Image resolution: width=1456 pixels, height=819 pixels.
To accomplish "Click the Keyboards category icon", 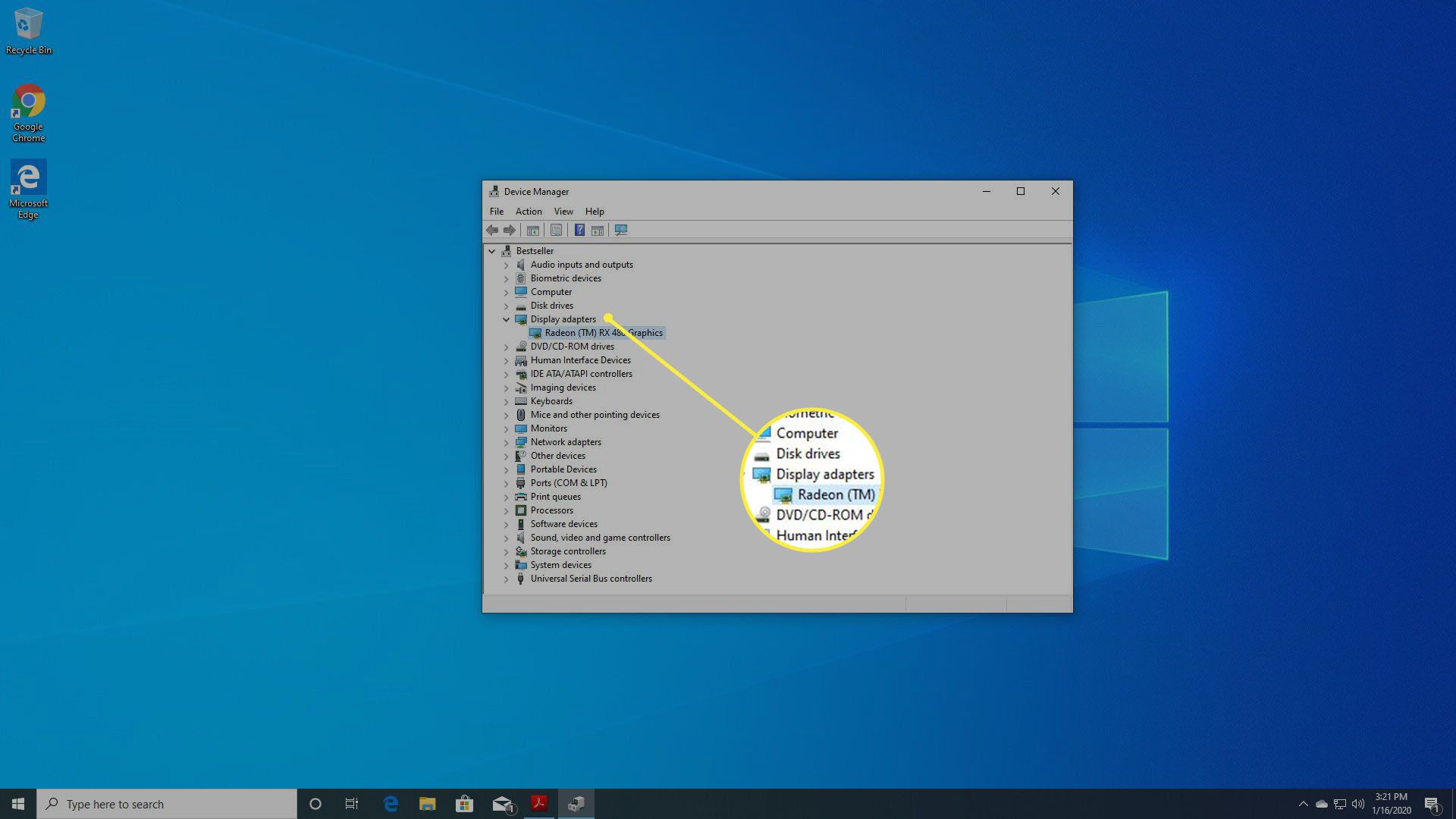I will point(521,401).
